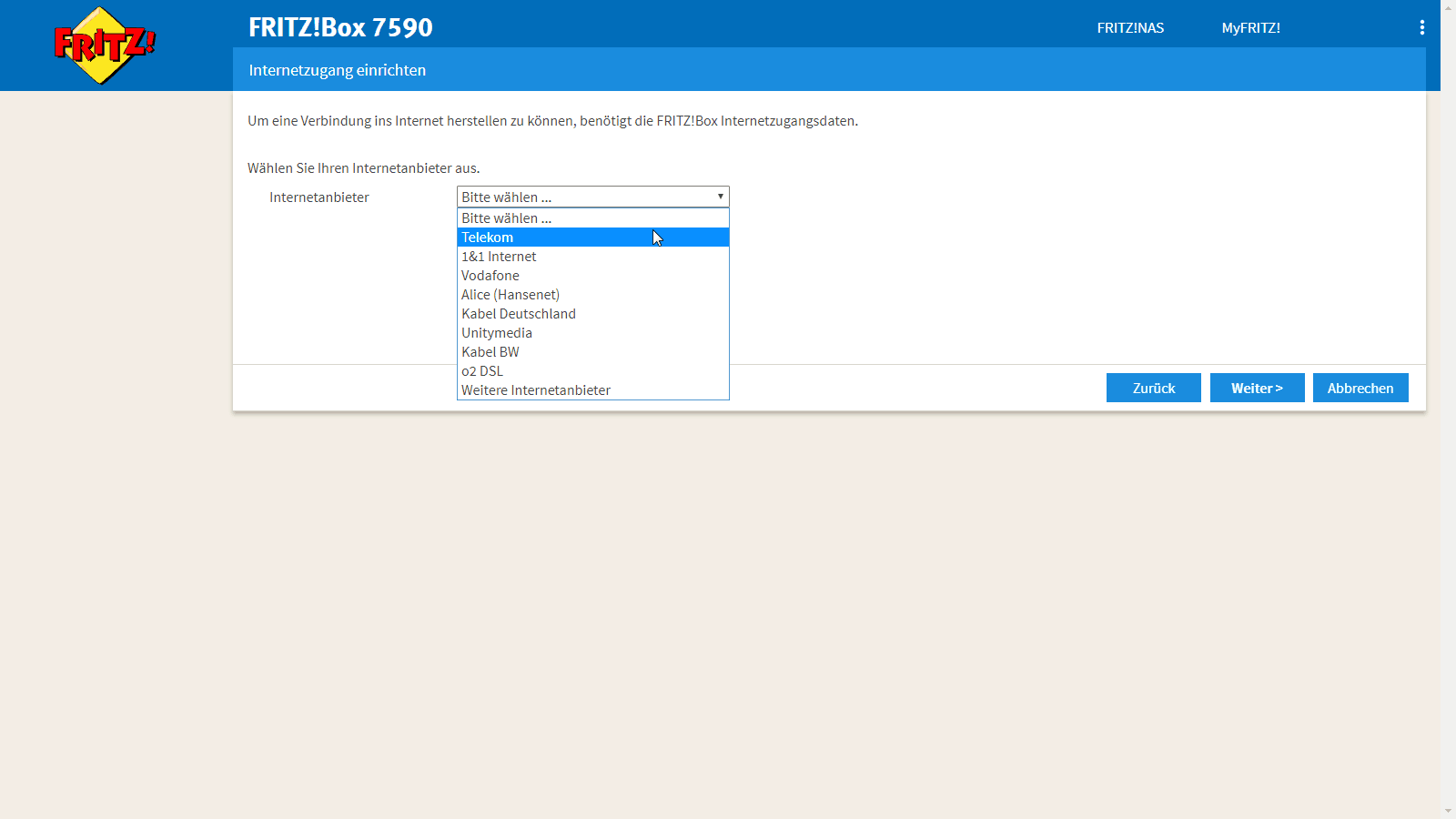Click the 'Internetzugang einrichten' heading
Screen dimensions: 1456x819
[x=338, y=70]
